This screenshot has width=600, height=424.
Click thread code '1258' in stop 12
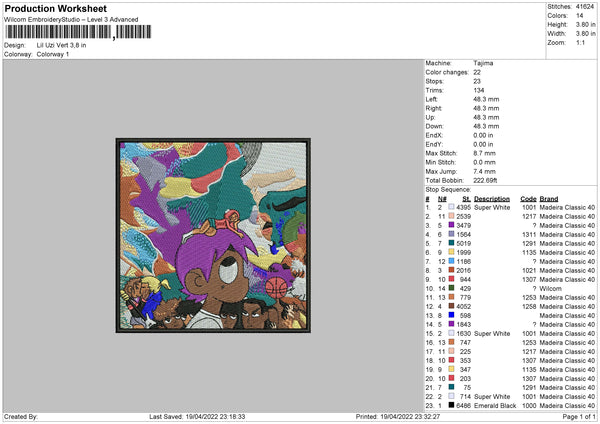tap(529, 307)
